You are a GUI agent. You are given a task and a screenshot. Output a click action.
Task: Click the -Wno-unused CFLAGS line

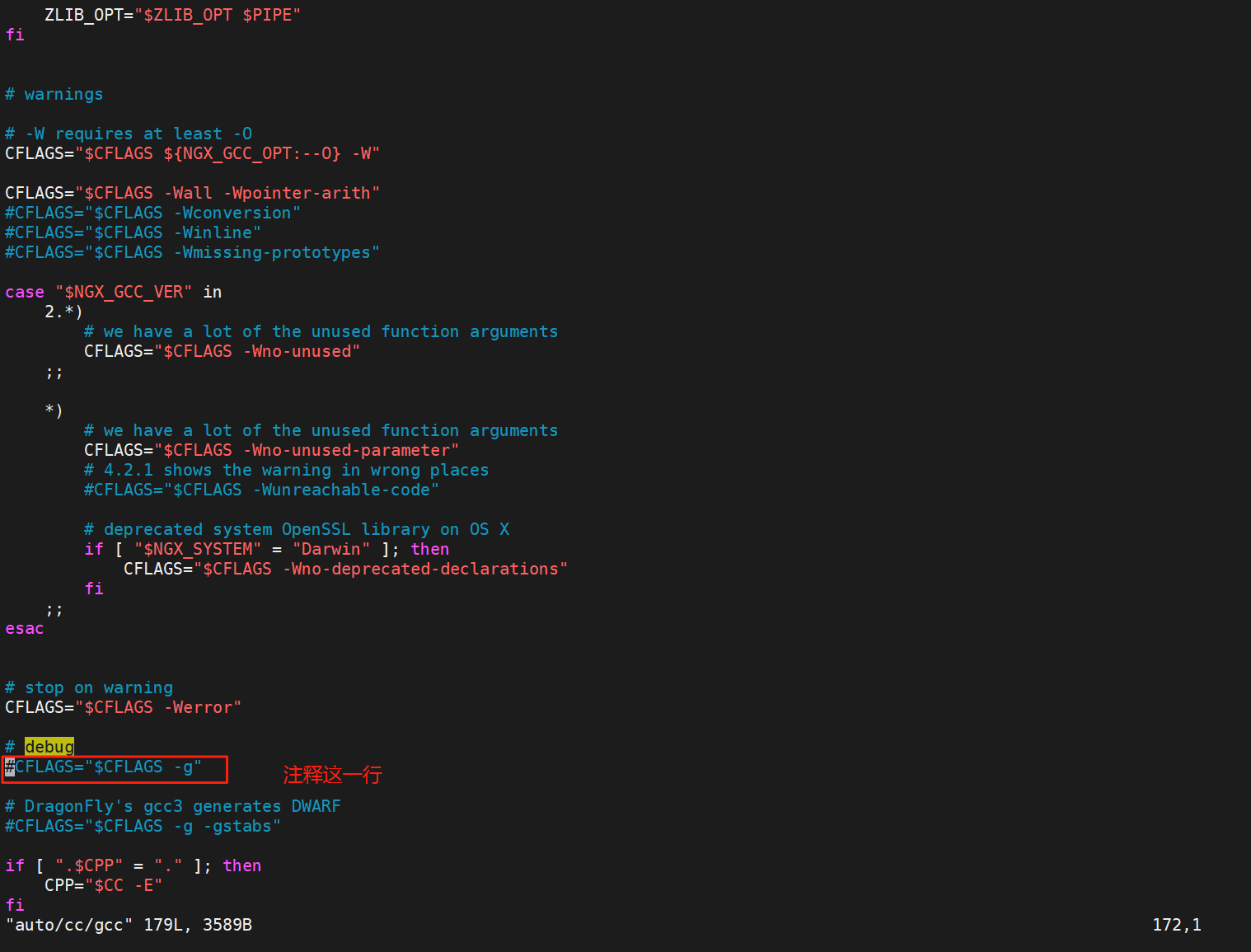tap(222, 351)
